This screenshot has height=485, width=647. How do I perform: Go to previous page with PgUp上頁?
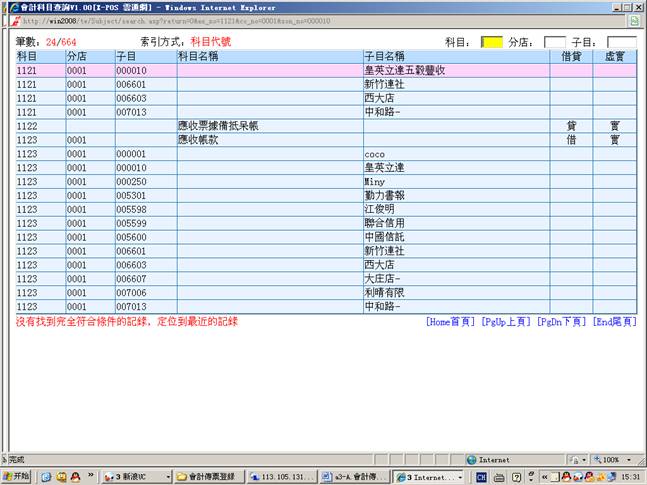tap(505, 322)
